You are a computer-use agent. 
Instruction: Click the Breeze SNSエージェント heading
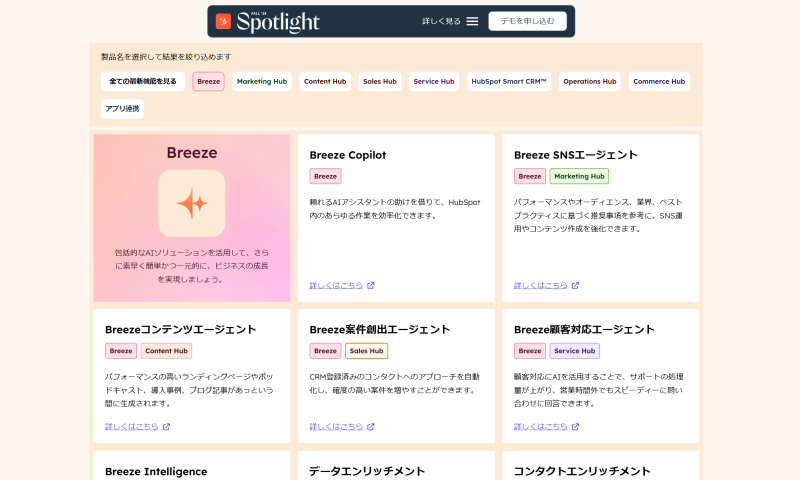pos(576,155)
